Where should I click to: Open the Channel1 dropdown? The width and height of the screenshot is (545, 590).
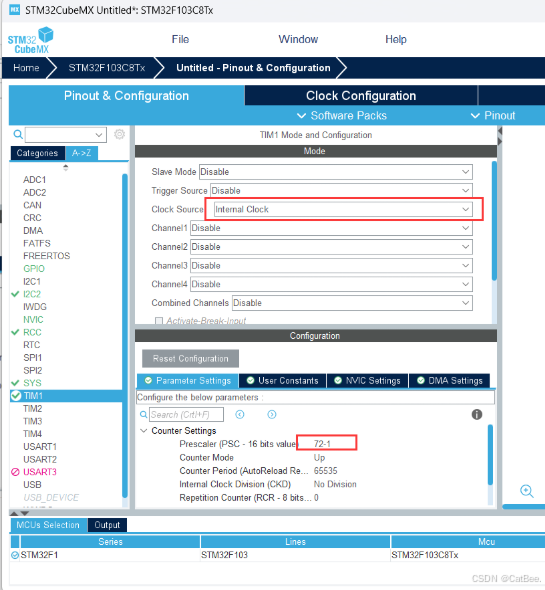pyautogui.click(x=331, y=228)
